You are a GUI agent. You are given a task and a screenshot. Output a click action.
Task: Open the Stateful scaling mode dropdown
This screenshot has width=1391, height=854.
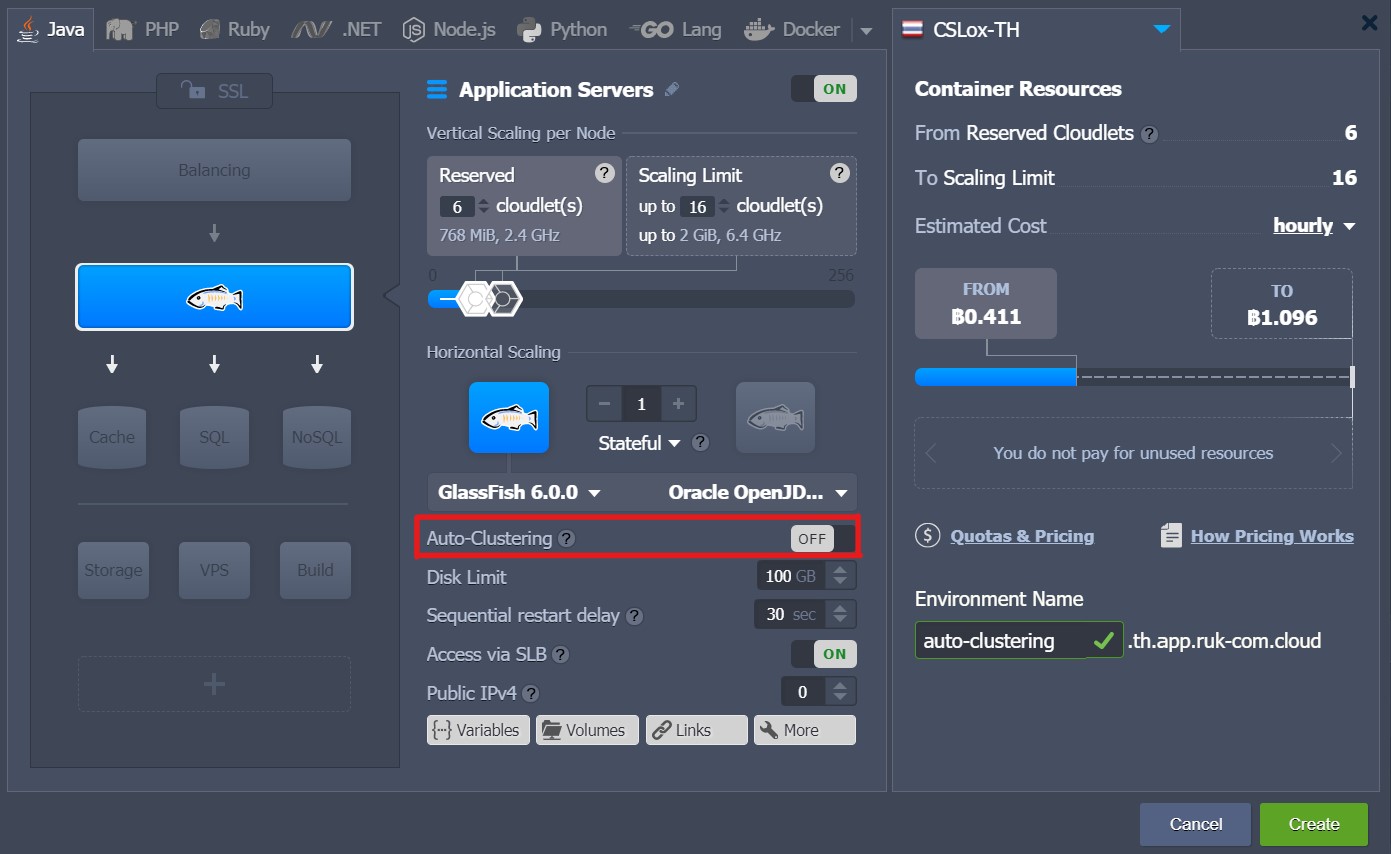639,443
